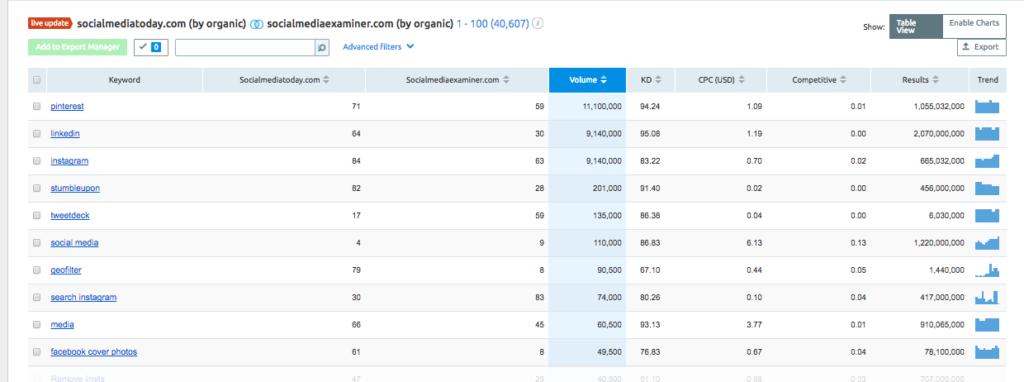Check the pinterest row checkbox

pyautogui.click(x=37, y=106)
